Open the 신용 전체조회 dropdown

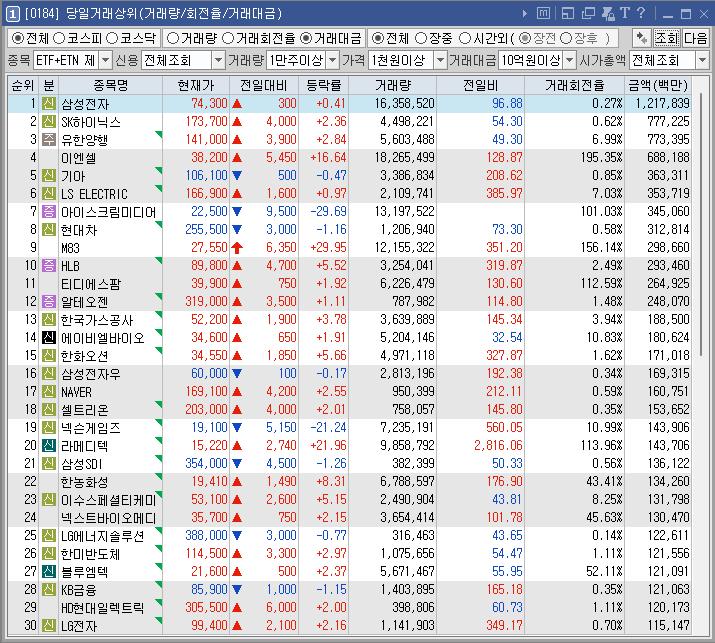(x=218, y=60)
